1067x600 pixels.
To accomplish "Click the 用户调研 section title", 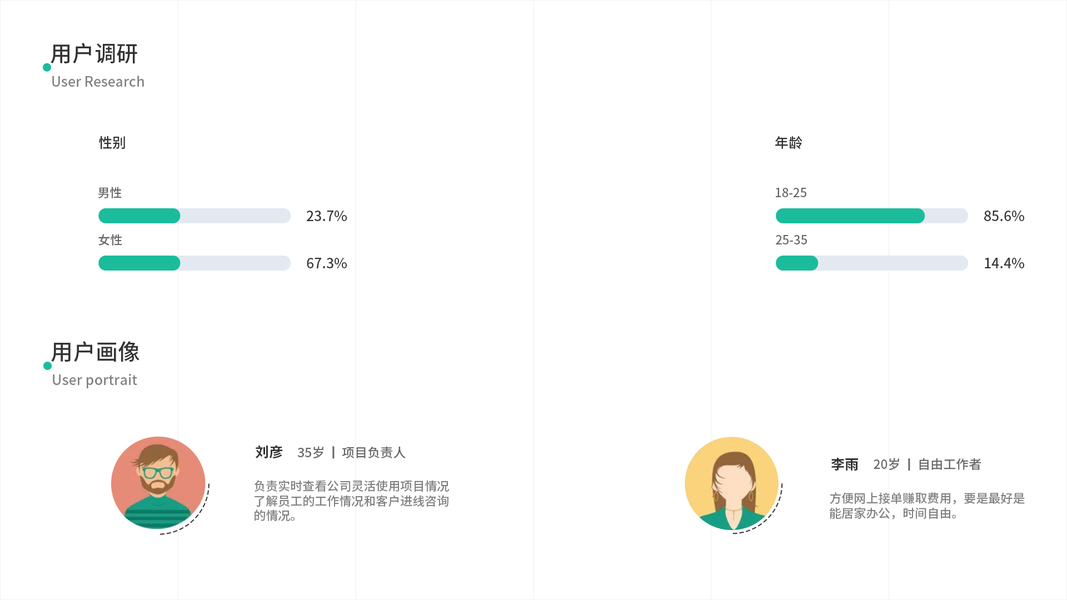I will click(x=95, y=54).
